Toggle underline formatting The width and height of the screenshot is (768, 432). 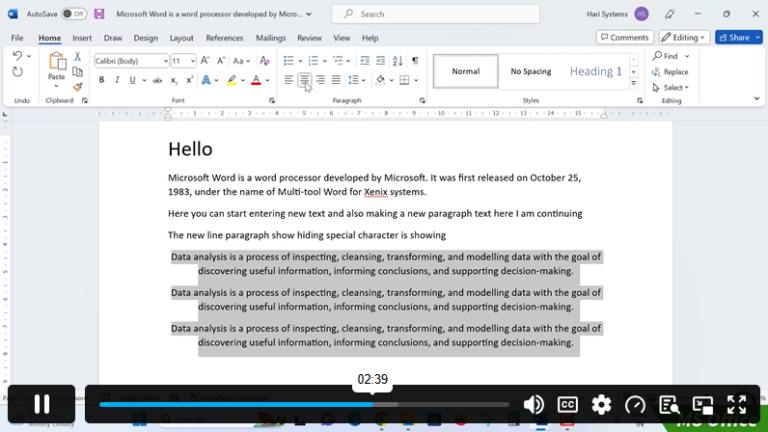[x=132, y=80]
